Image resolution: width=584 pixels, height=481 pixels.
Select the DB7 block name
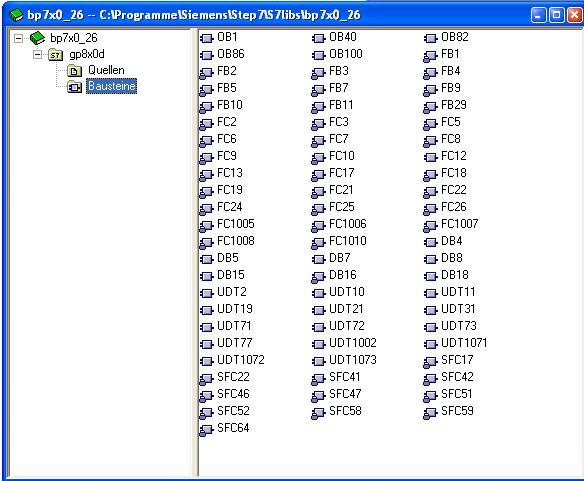340,258
